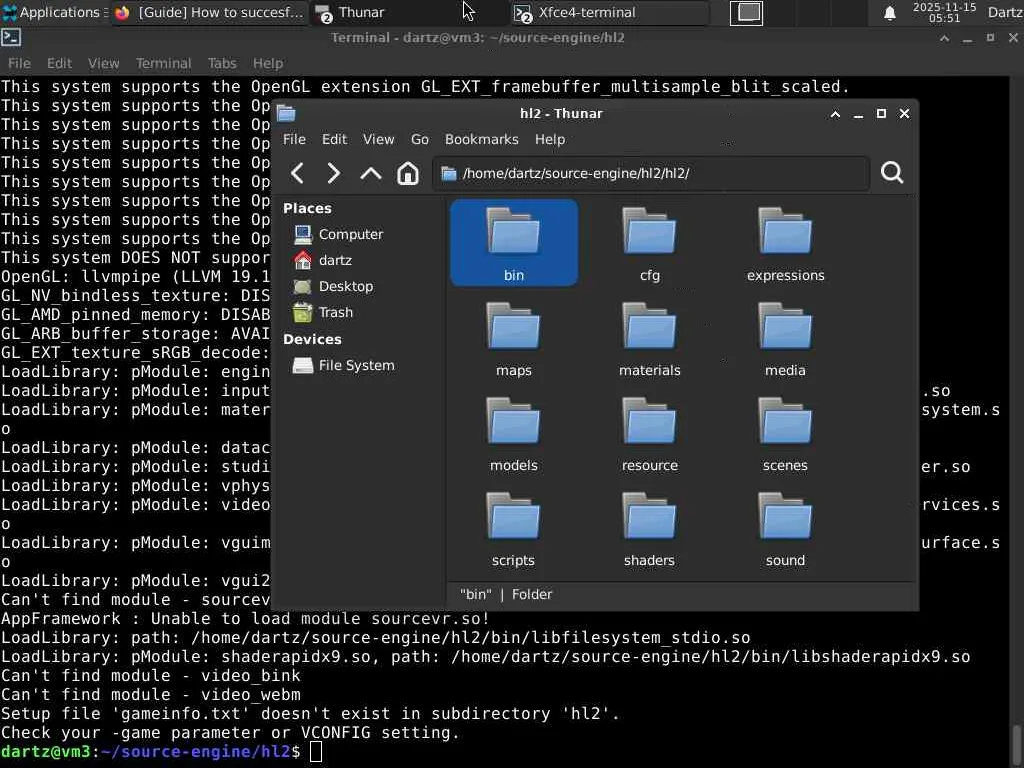This screenshot has height=768, width=1024.
Task: Open Thunar Help menu
Action: click(x=550, y=139)
